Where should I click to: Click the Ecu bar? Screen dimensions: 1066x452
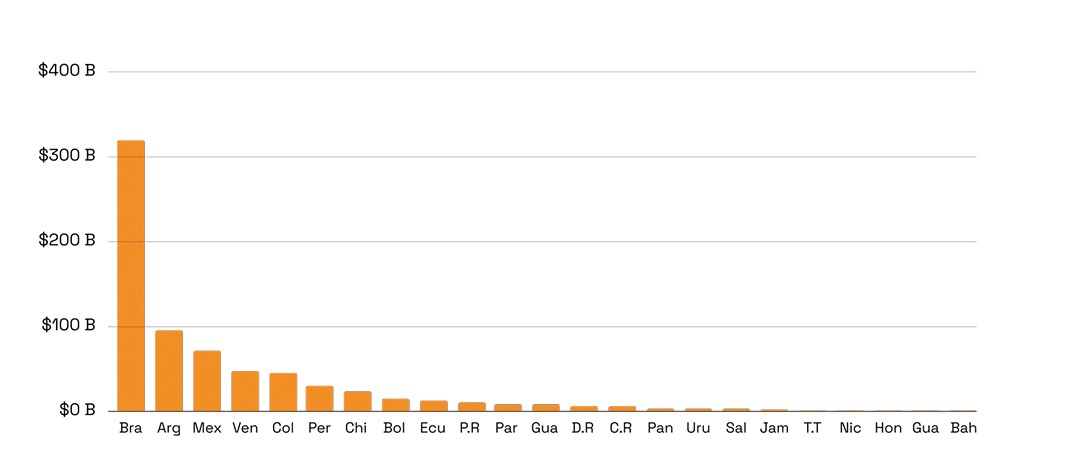click(x=434, y=406)
